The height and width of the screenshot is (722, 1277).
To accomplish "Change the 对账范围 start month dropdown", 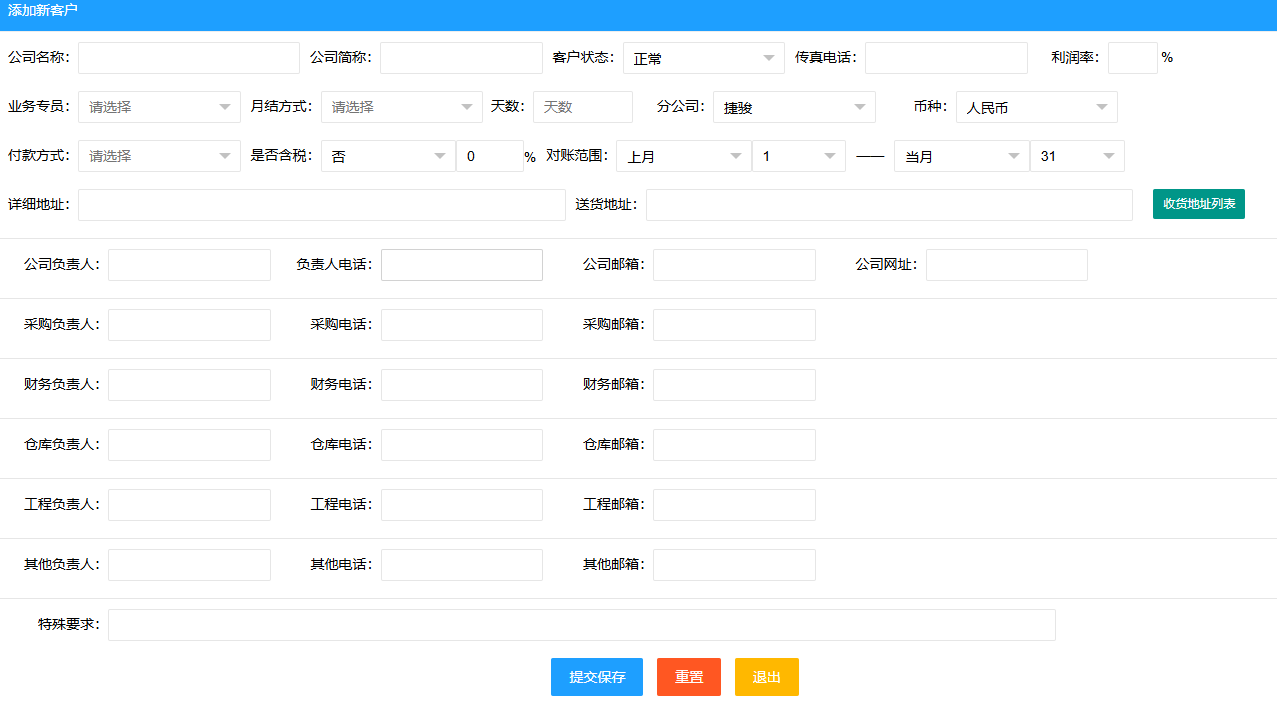I will point(681,155).
